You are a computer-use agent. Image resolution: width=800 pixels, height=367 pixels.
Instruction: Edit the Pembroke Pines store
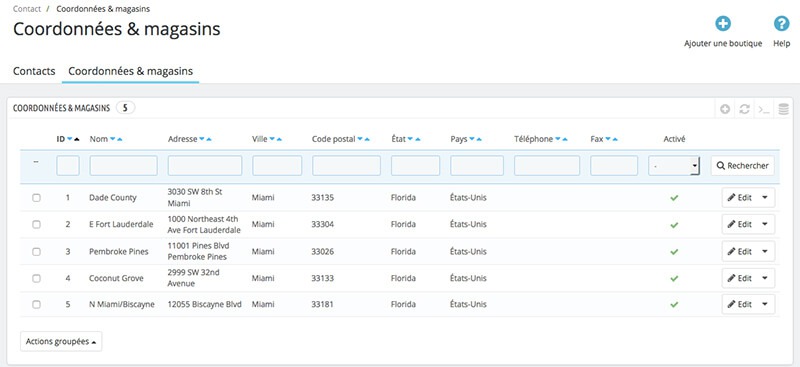point(740,251)
